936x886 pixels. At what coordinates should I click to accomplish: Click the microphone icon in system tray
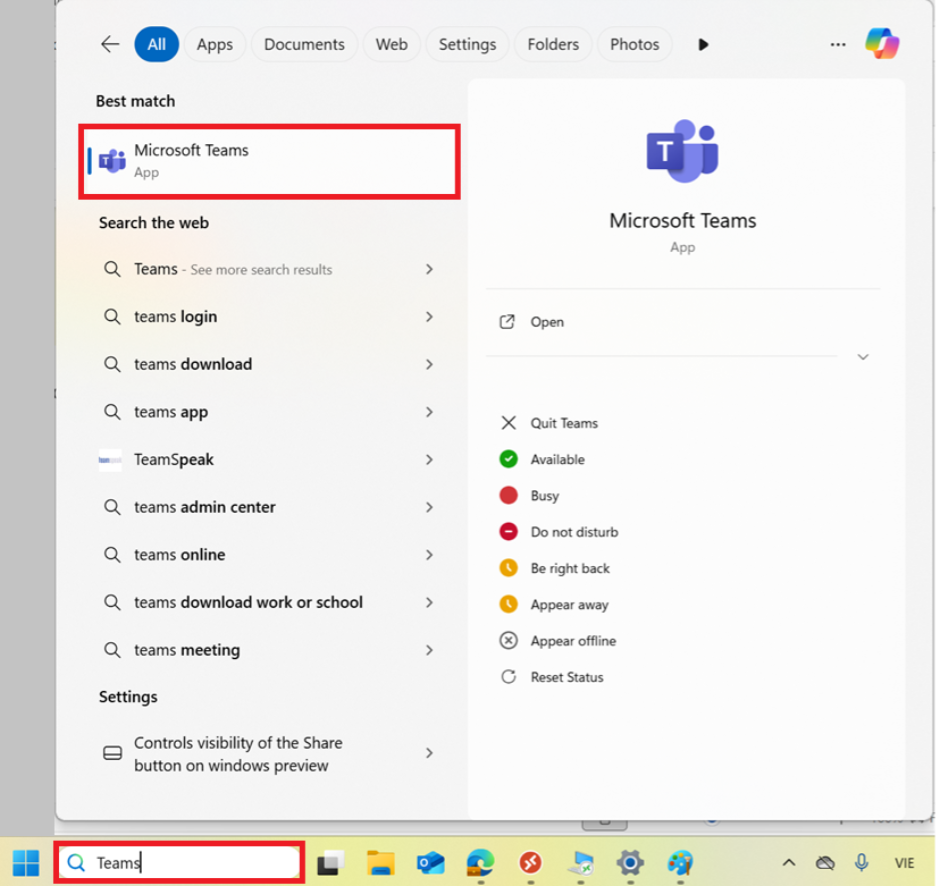[x=861, y=863]
